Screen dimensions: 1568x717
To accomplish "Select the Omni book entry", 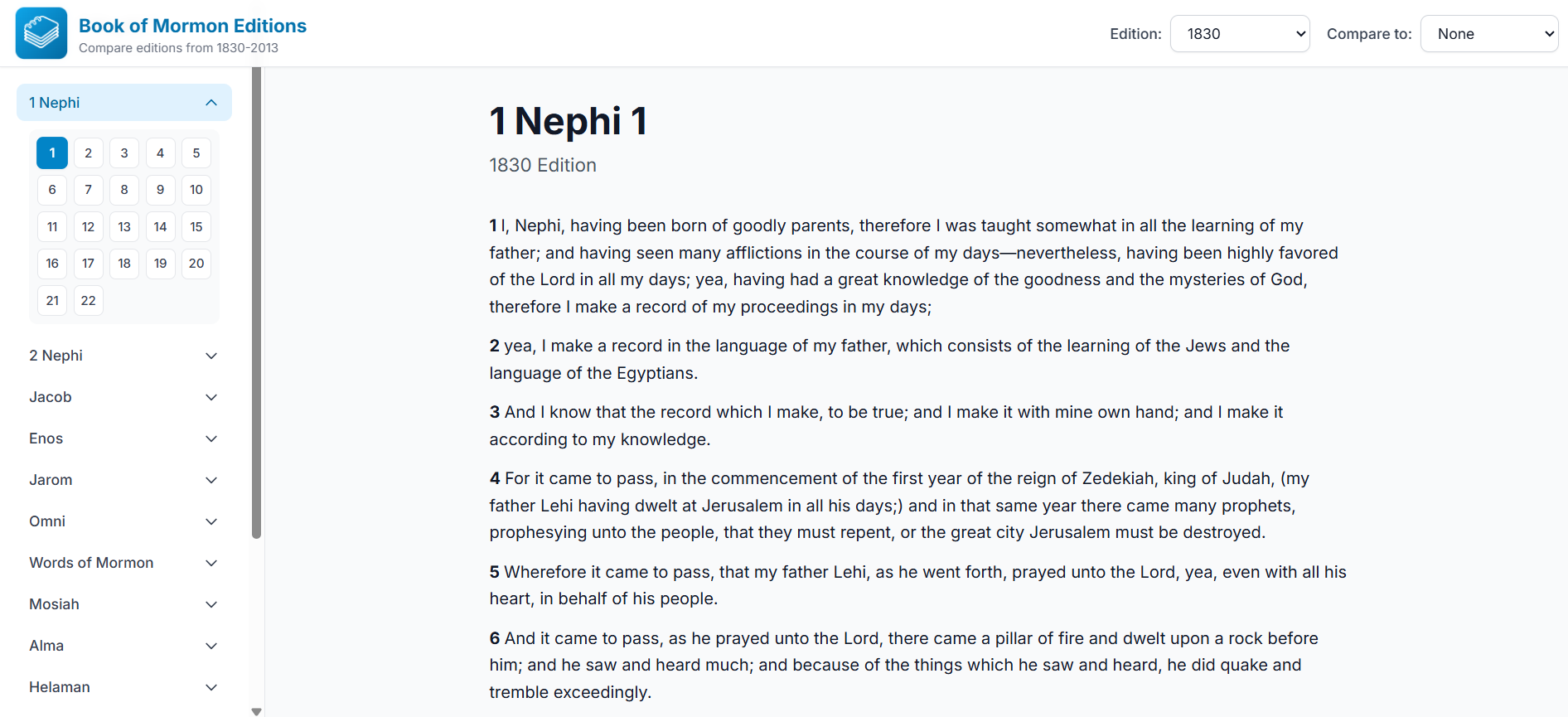I will [x=123, y=521].
